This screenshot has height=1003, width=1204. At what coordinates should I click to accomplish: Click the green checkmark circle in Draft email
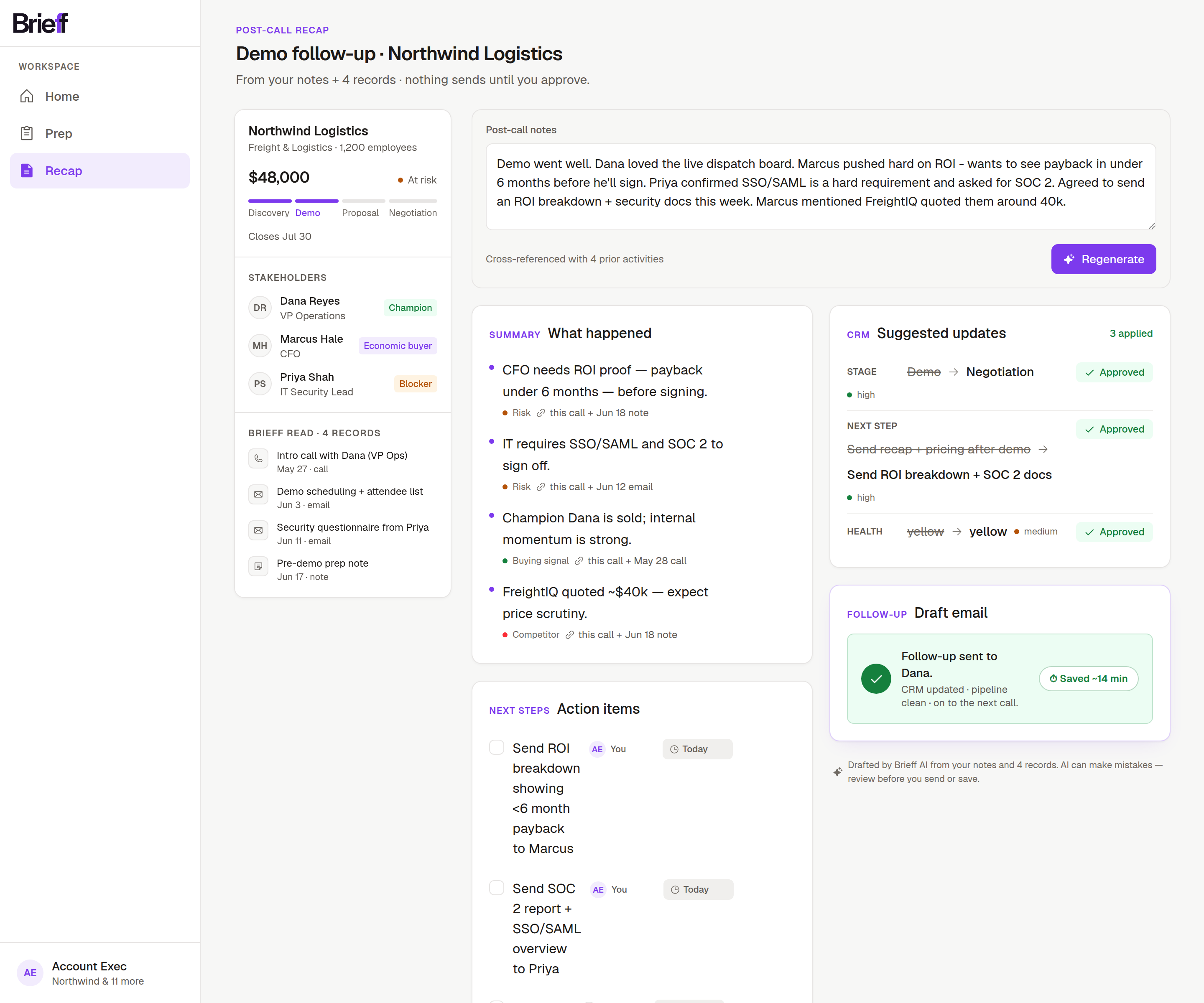875,679
